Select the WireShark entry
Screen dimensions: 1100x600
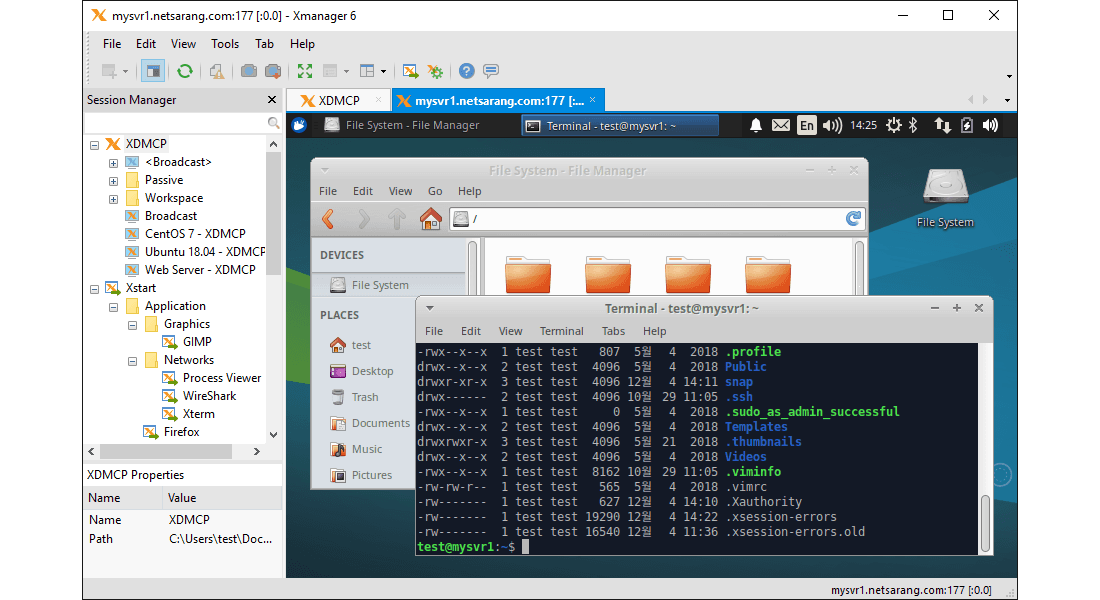209,396
